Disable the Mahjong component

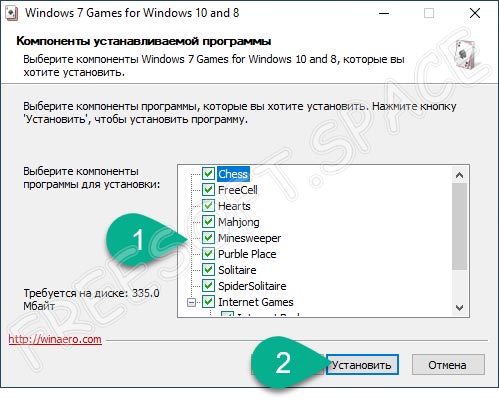point(208,222)
